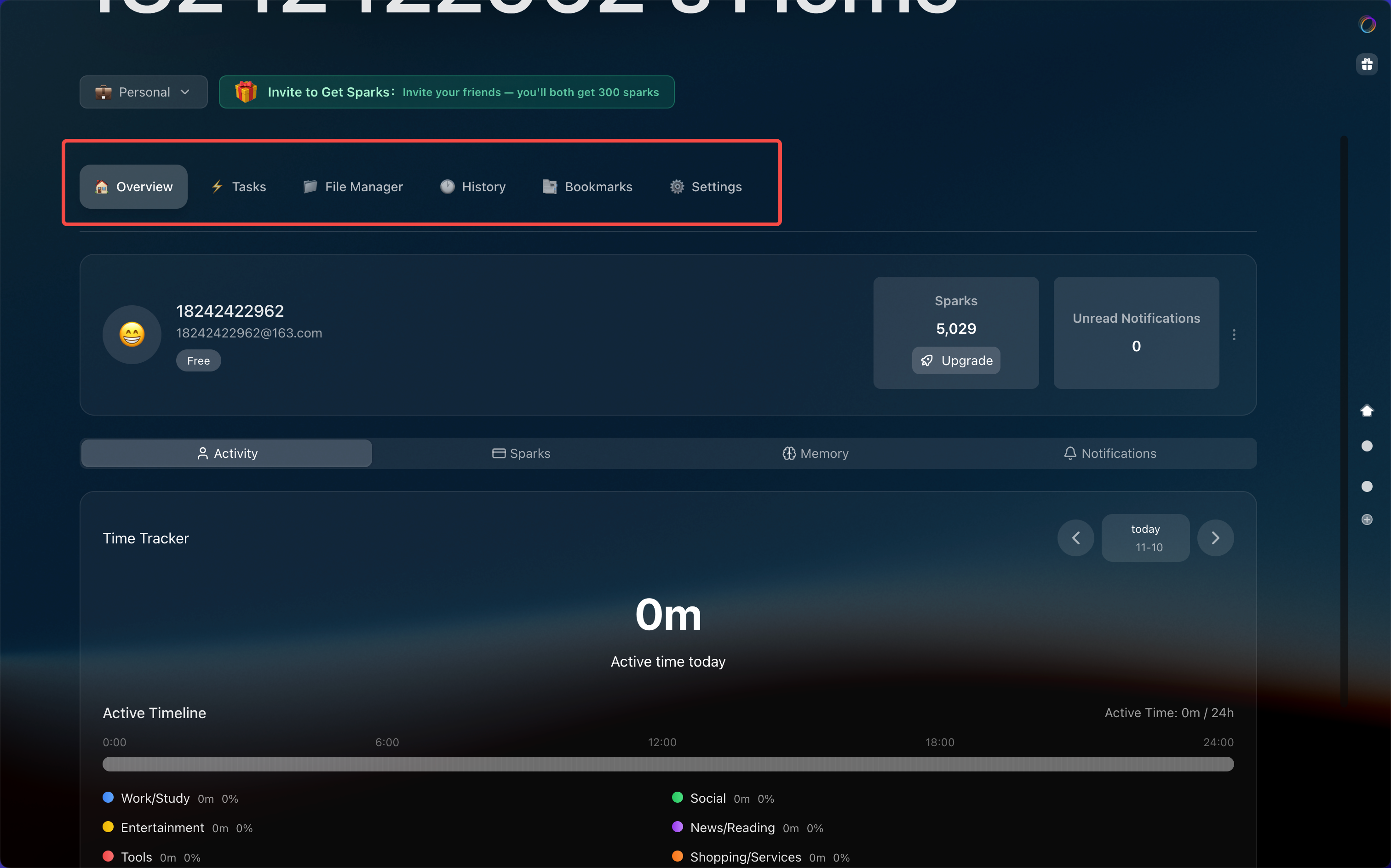
Task: Go to previous day in Time Tracker
Action: coord(1076,538)
